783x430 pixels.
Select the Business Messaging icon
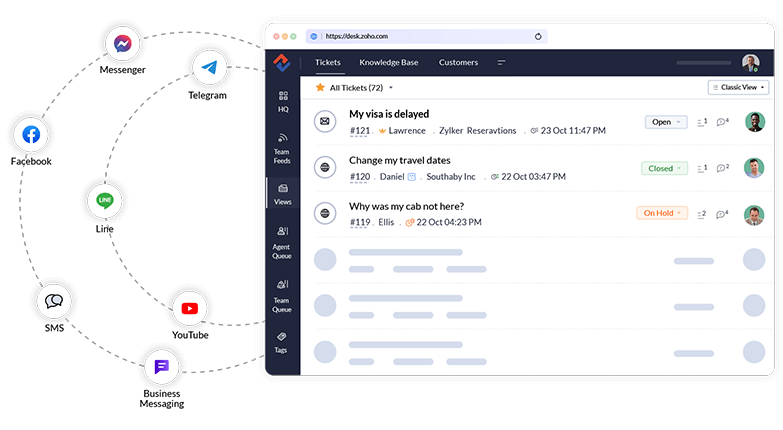(x=161, y=367)
